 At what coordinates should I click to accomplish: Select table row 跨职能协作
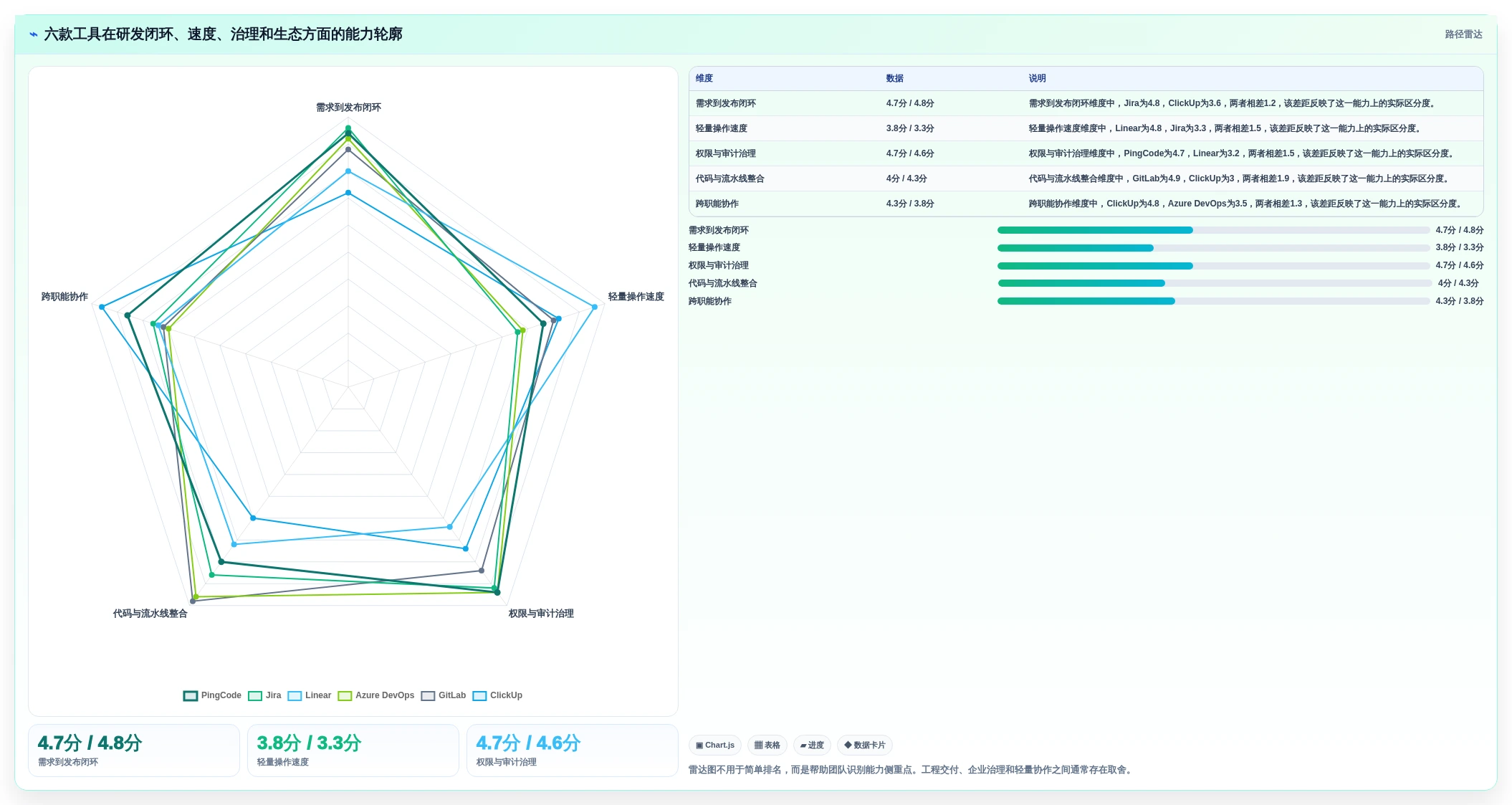pos(1086,204)
